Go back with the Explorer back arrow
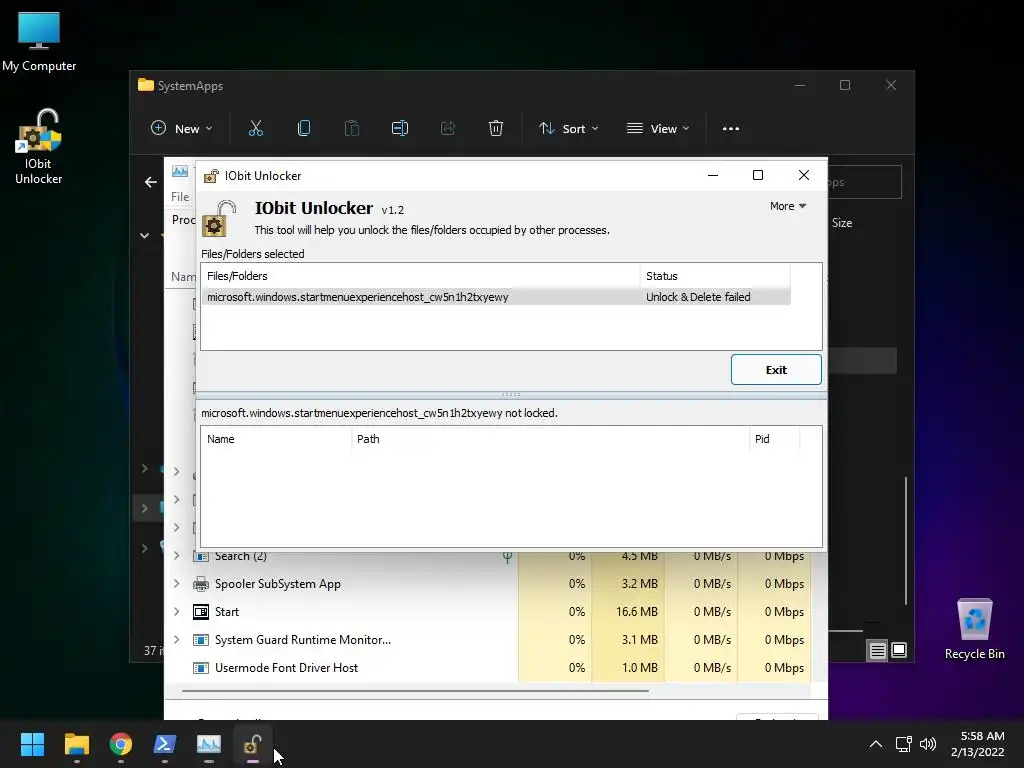The height and width of the screenshot is (768, 1024). 151,182
